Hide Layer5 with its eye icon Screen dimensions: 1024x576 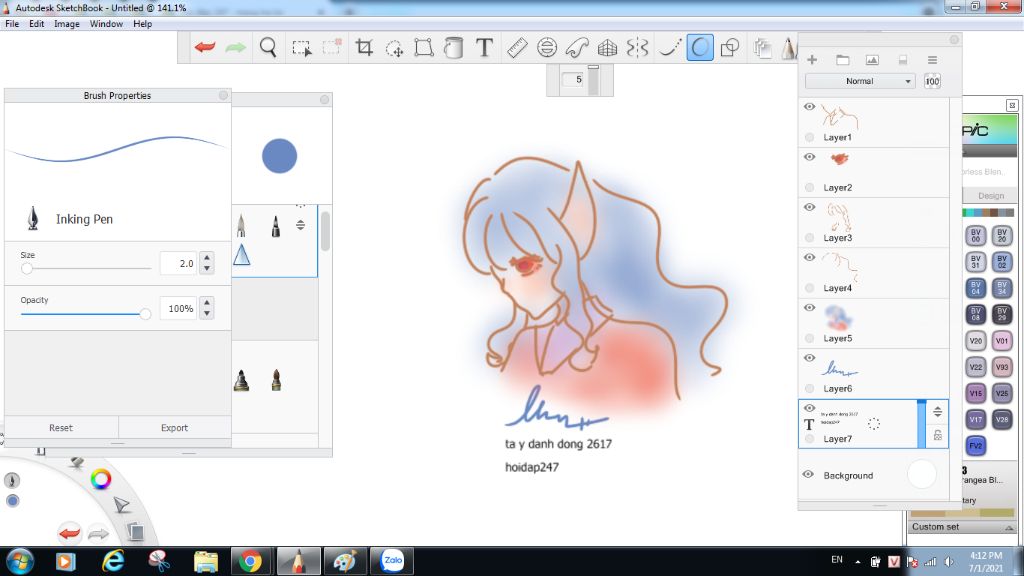(x=809, y=308)
